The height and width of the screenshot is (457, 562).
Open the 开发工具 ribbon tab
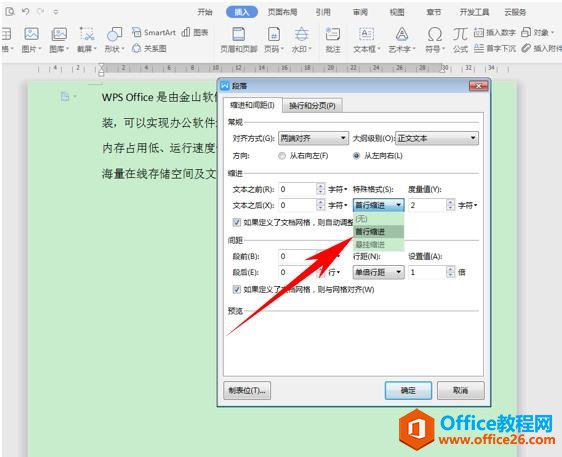(474, 12)
